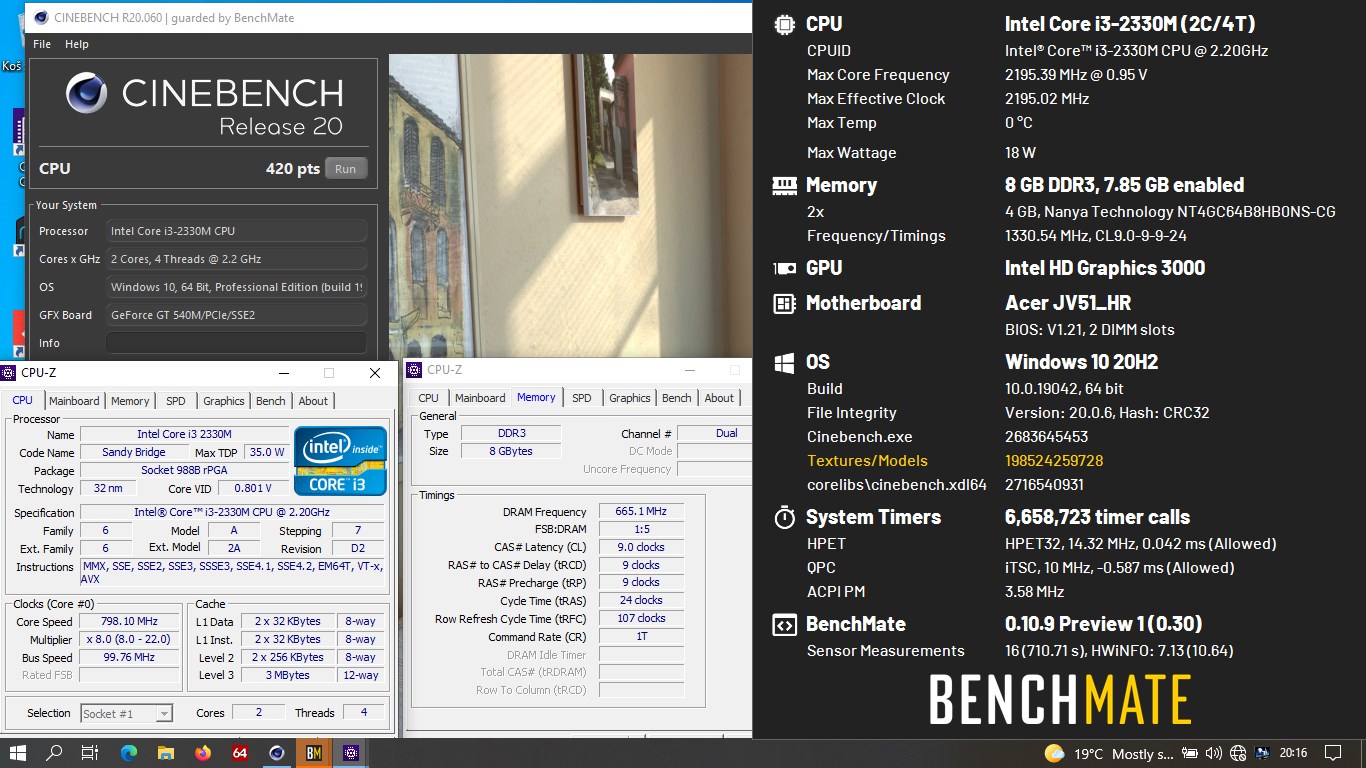Open the Selection Socket #1 dropdown
Viewport: 1366px width, 768px height.
[126, 713]
